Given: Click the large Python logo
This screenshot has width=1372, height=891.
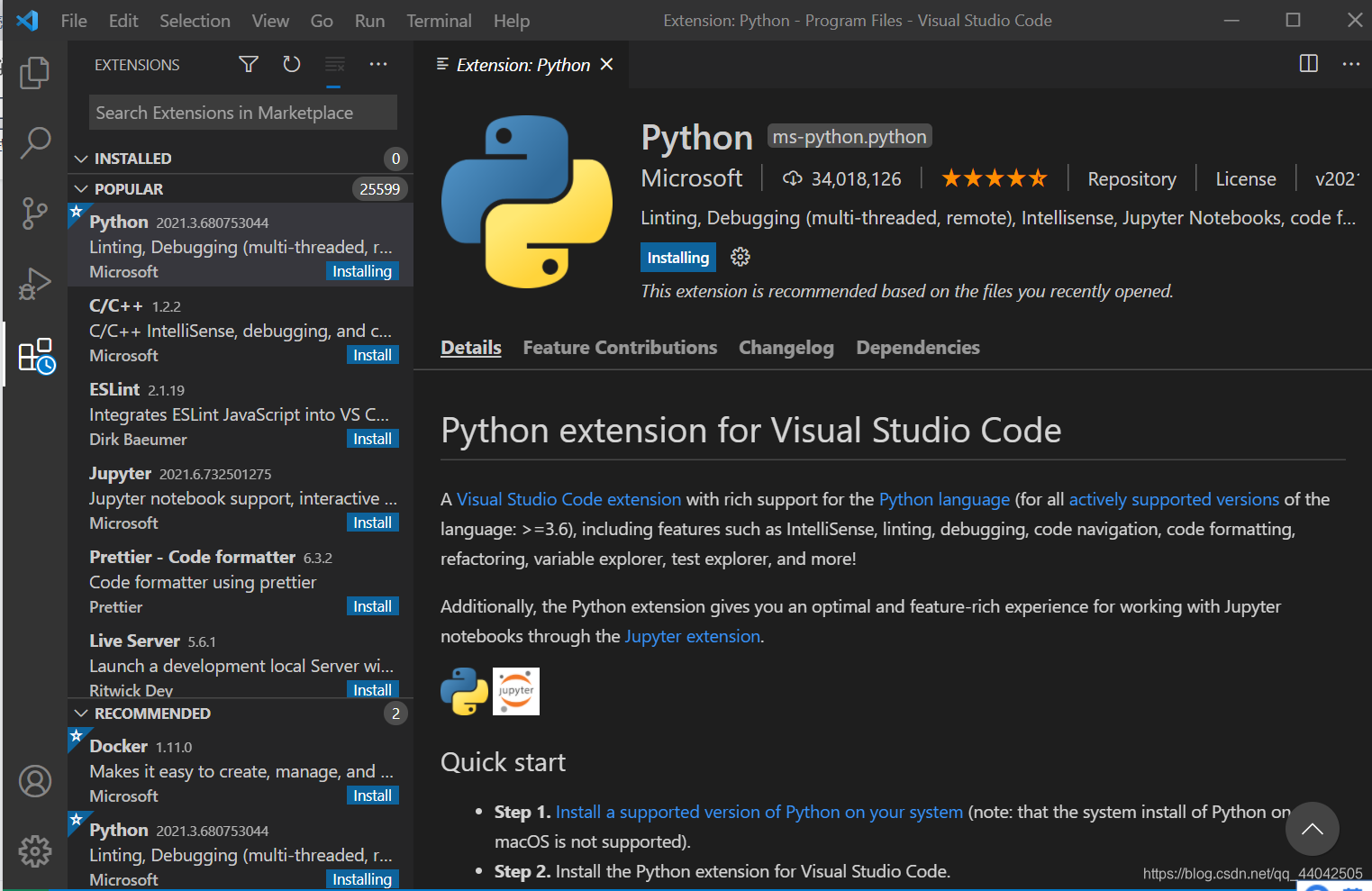Looking at the screenshot, I should coord(527,202).
